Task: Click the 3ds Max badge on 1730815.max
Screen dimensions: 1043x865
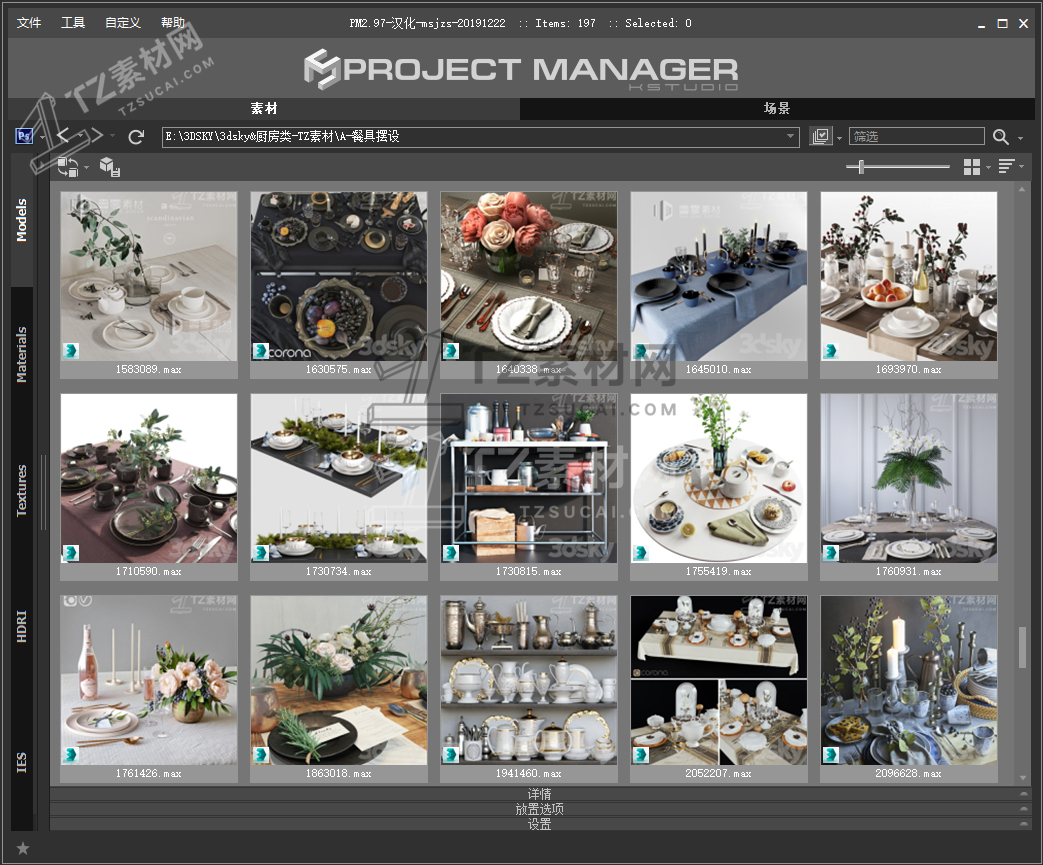Action: coord(451,552)
